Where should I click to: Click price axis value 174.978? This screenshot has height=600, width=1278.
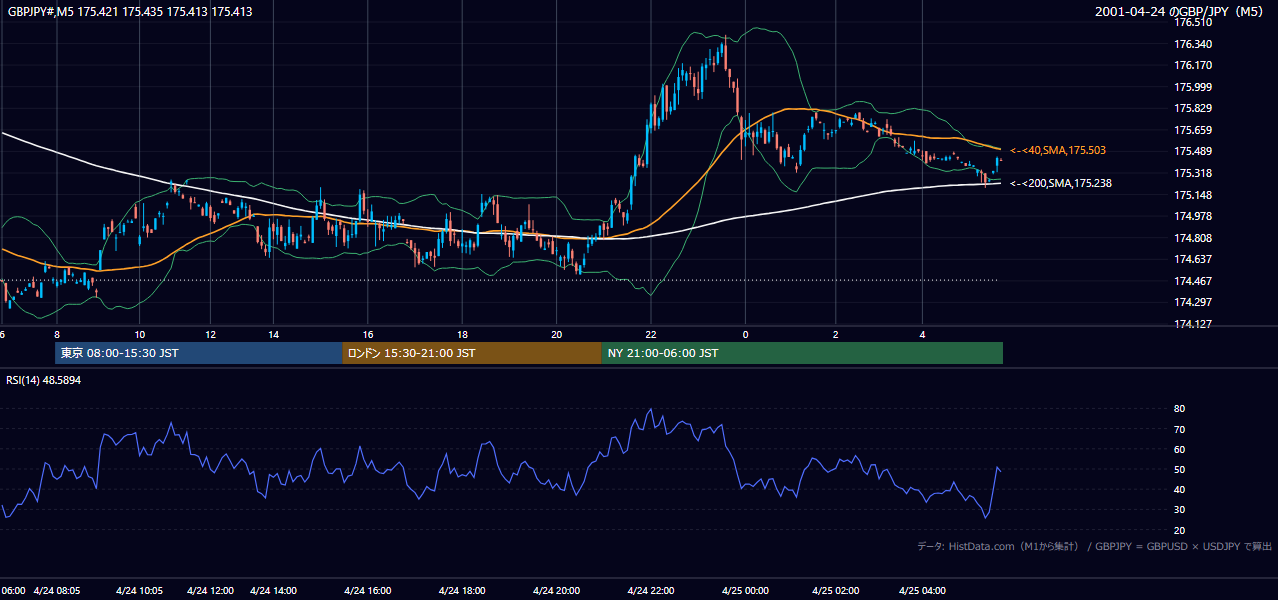[1193, 216]
